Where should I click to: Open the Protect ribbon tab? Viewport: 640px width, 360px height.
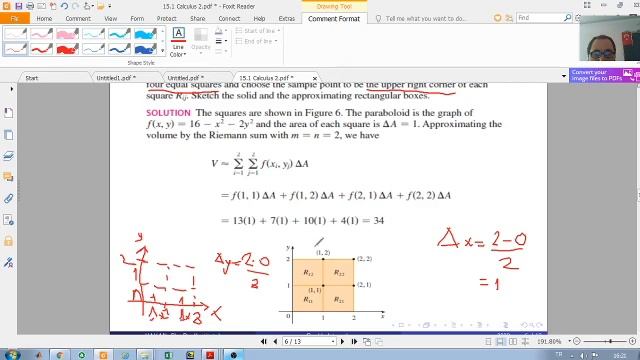167,18
